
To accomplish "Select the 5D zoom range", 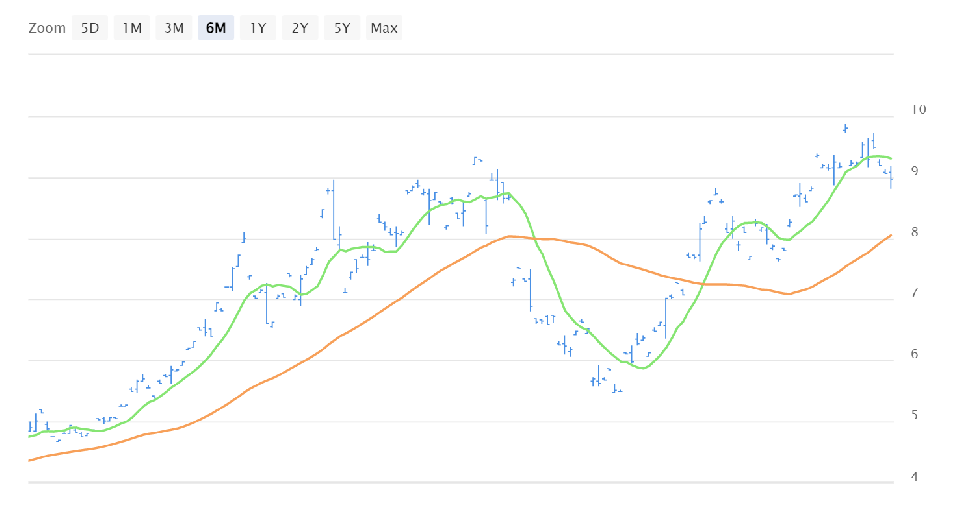I will point(90,28).
